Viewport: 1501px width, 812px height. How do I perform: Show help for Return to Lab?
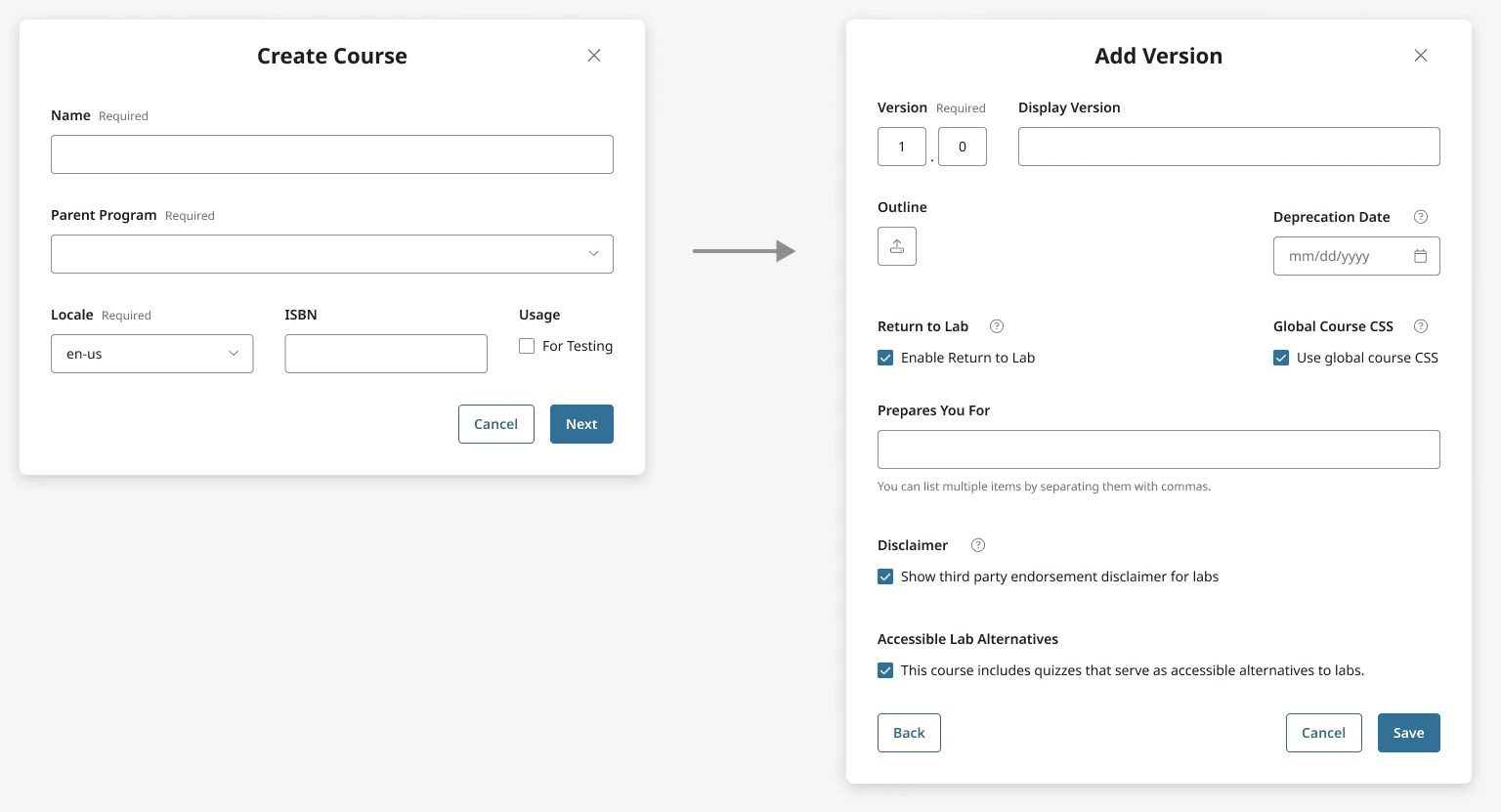997,326
